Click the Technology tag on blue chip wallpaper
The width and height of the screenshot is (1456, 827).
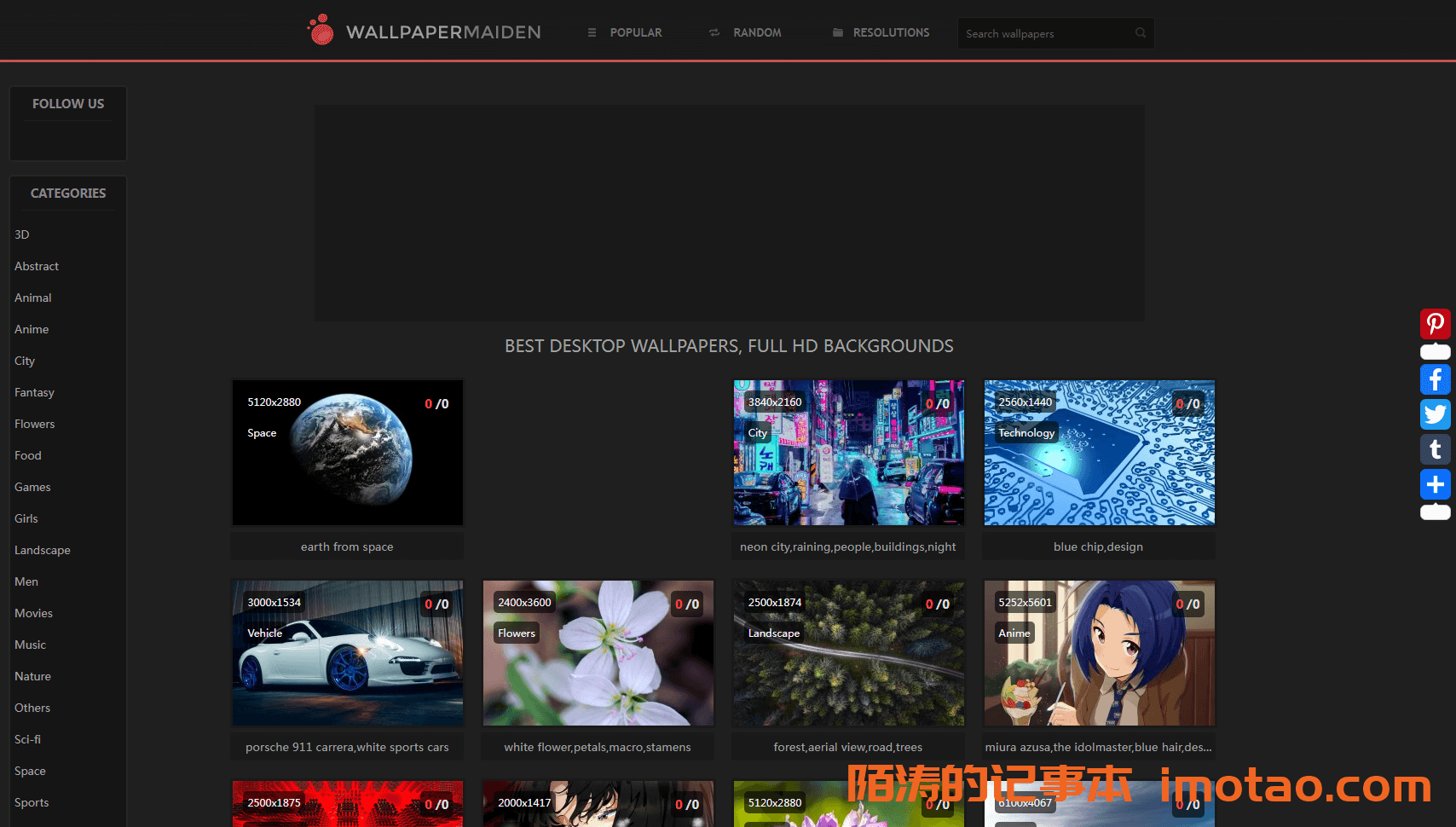click(x=1026, y=433)
